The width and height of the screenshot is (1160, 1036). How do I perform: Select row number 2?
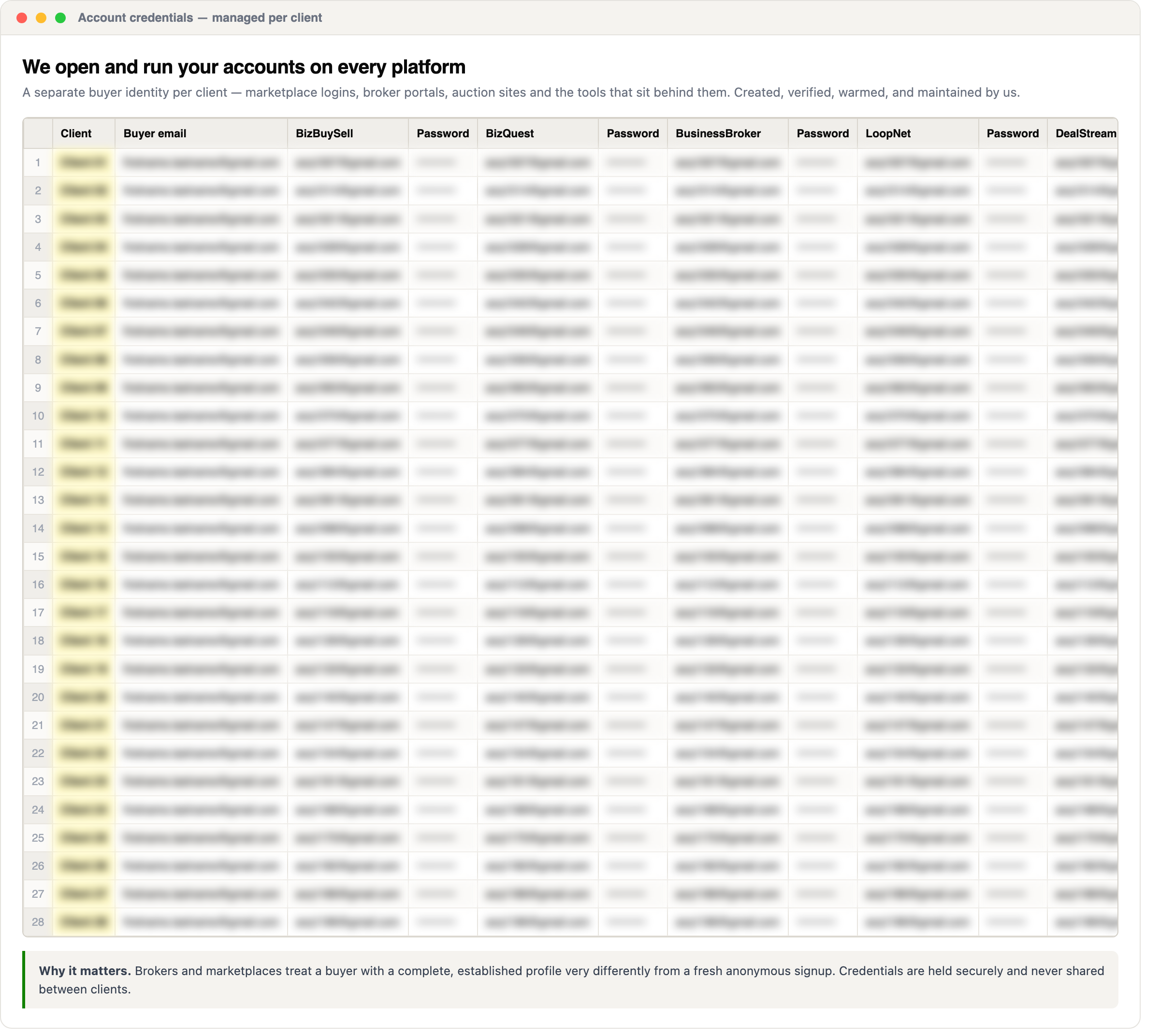[38, 190]
